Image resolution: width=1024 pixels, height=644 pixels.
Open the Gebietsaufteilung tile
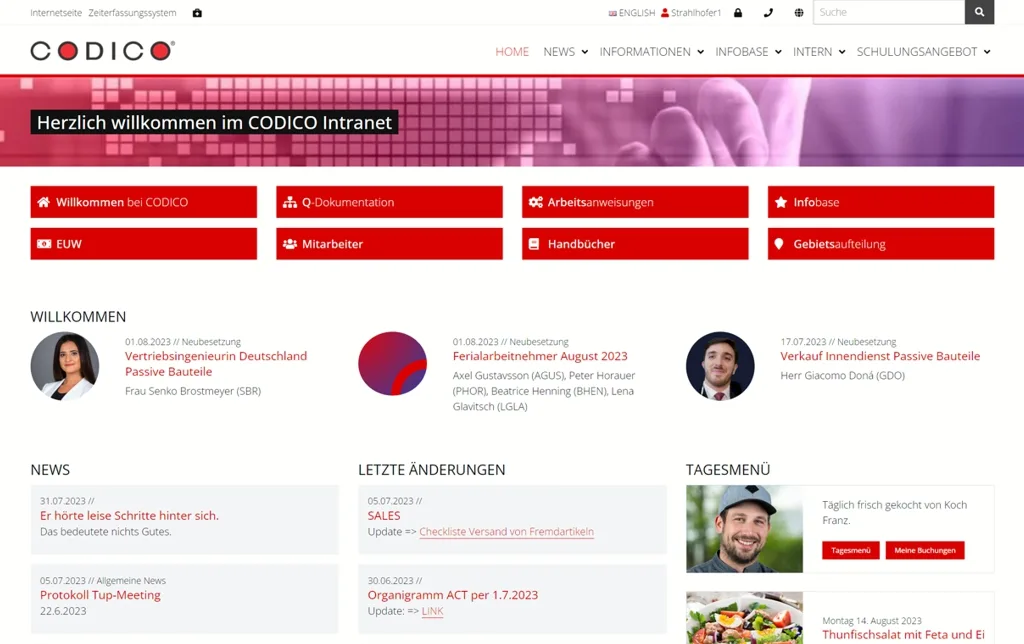(x=881, y=244)
